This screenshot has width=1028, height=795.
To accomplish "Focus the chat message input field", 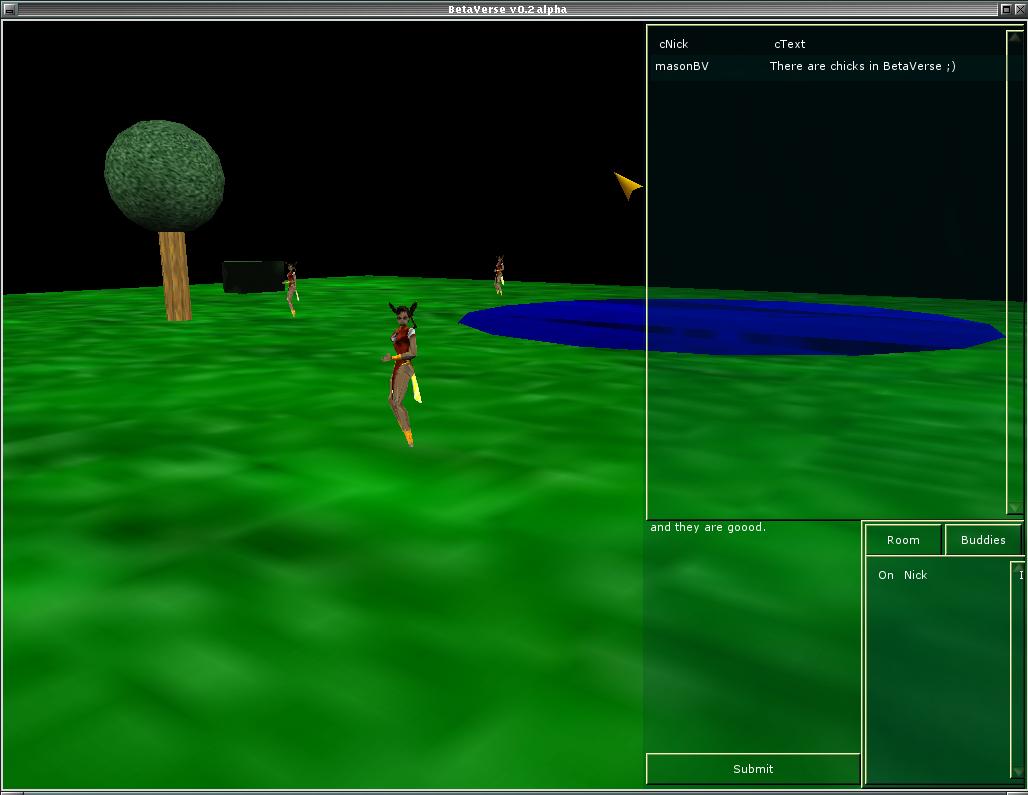I will coord(753,636).
